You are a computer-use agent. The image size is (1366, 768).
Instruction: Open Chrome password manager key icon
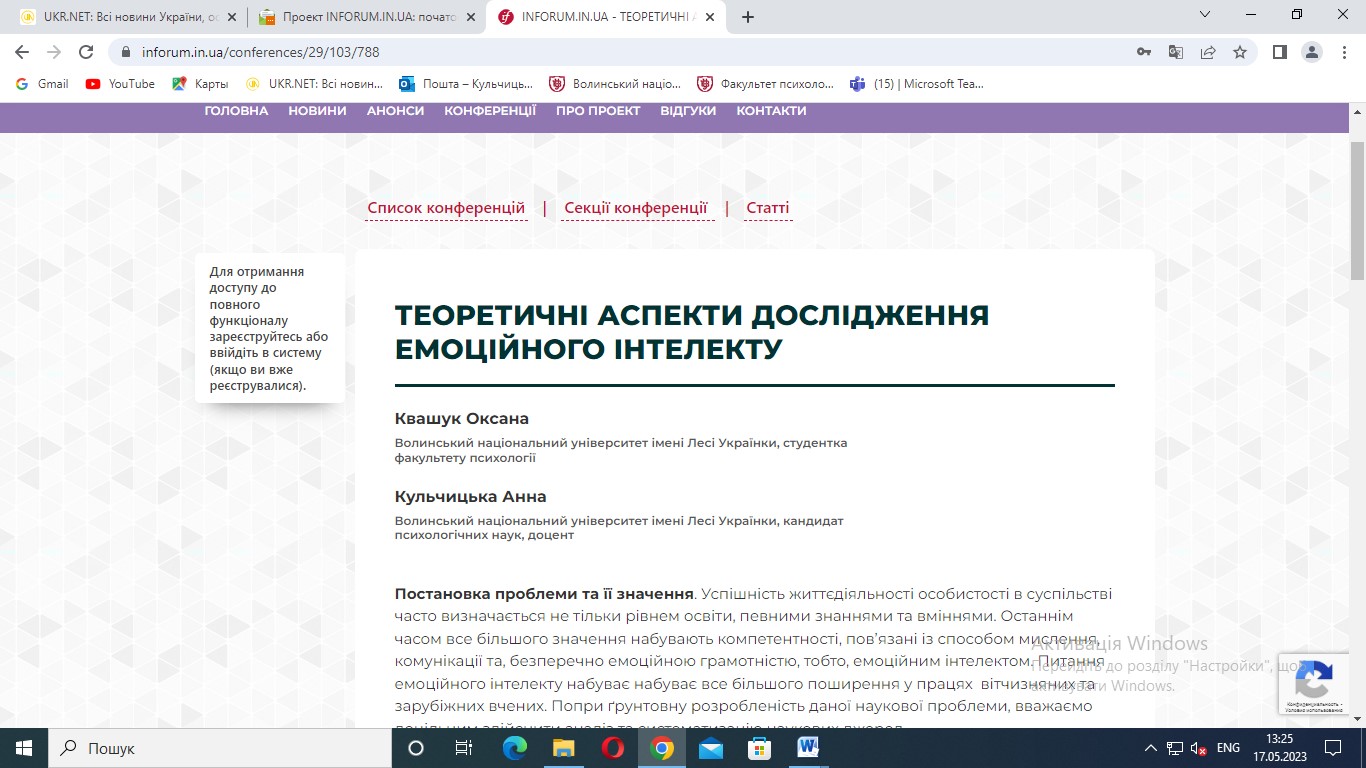coord(1143,50)
